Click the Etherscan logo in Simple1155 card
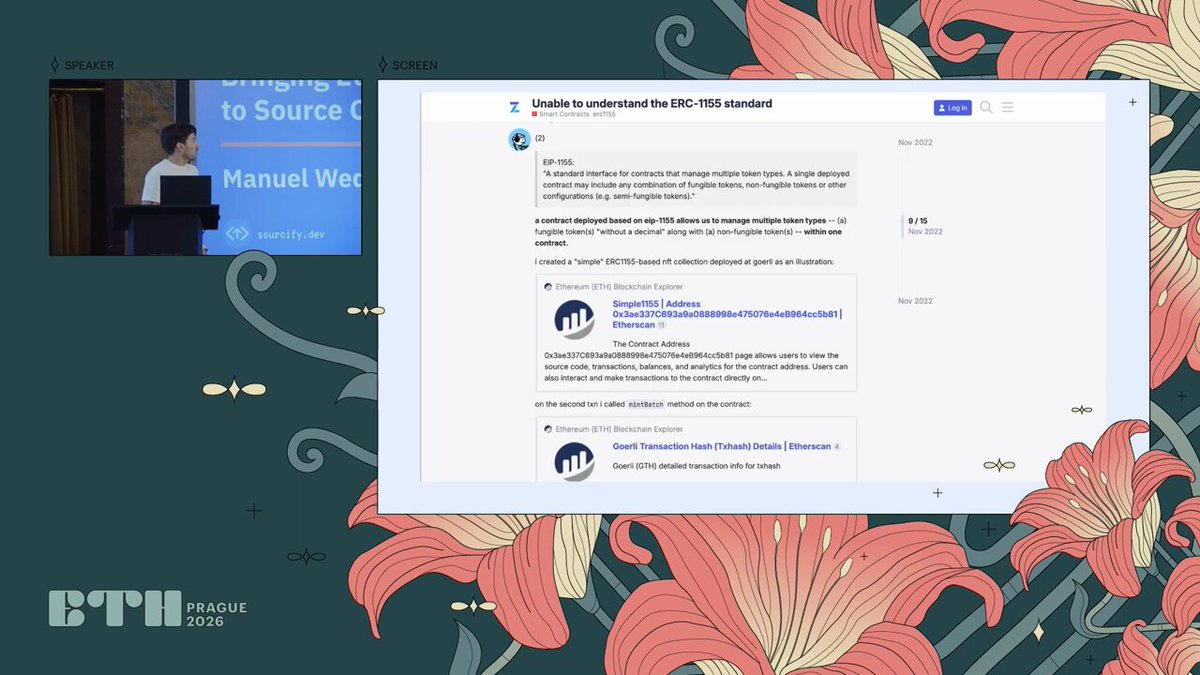The height and width of the screenshot is (675, 1200). 574,319
